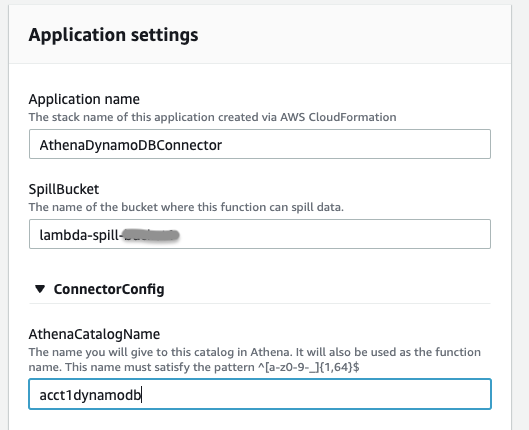Collapse the ConnectorConfig triangle arrow
Viewport: 529px width, 430px height.
(x=40, y=289)
